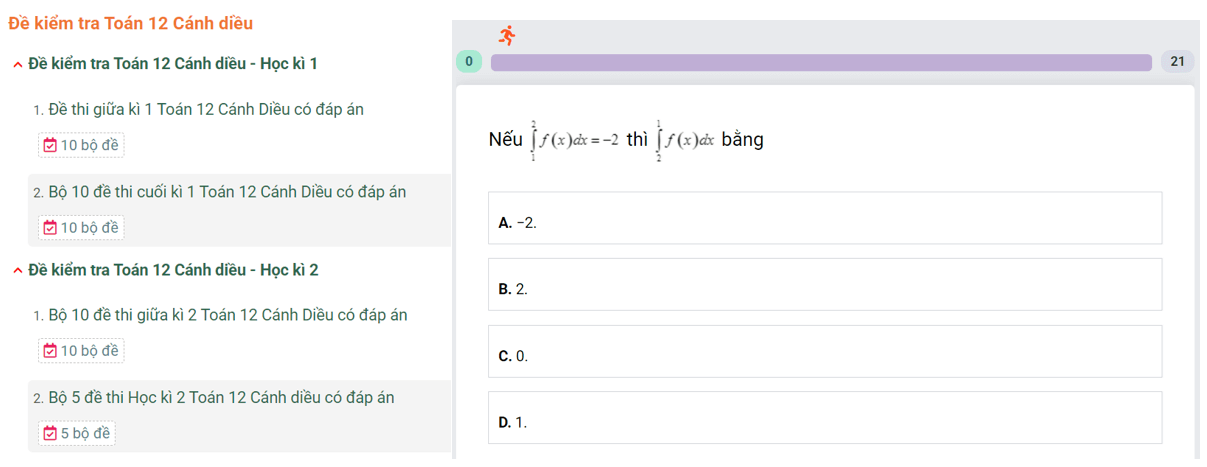1207x467 pixels.
Task: Open Đề thi giữa kì 1 Toán 12 Cánh Diều
Action: [x=206, y=110]
